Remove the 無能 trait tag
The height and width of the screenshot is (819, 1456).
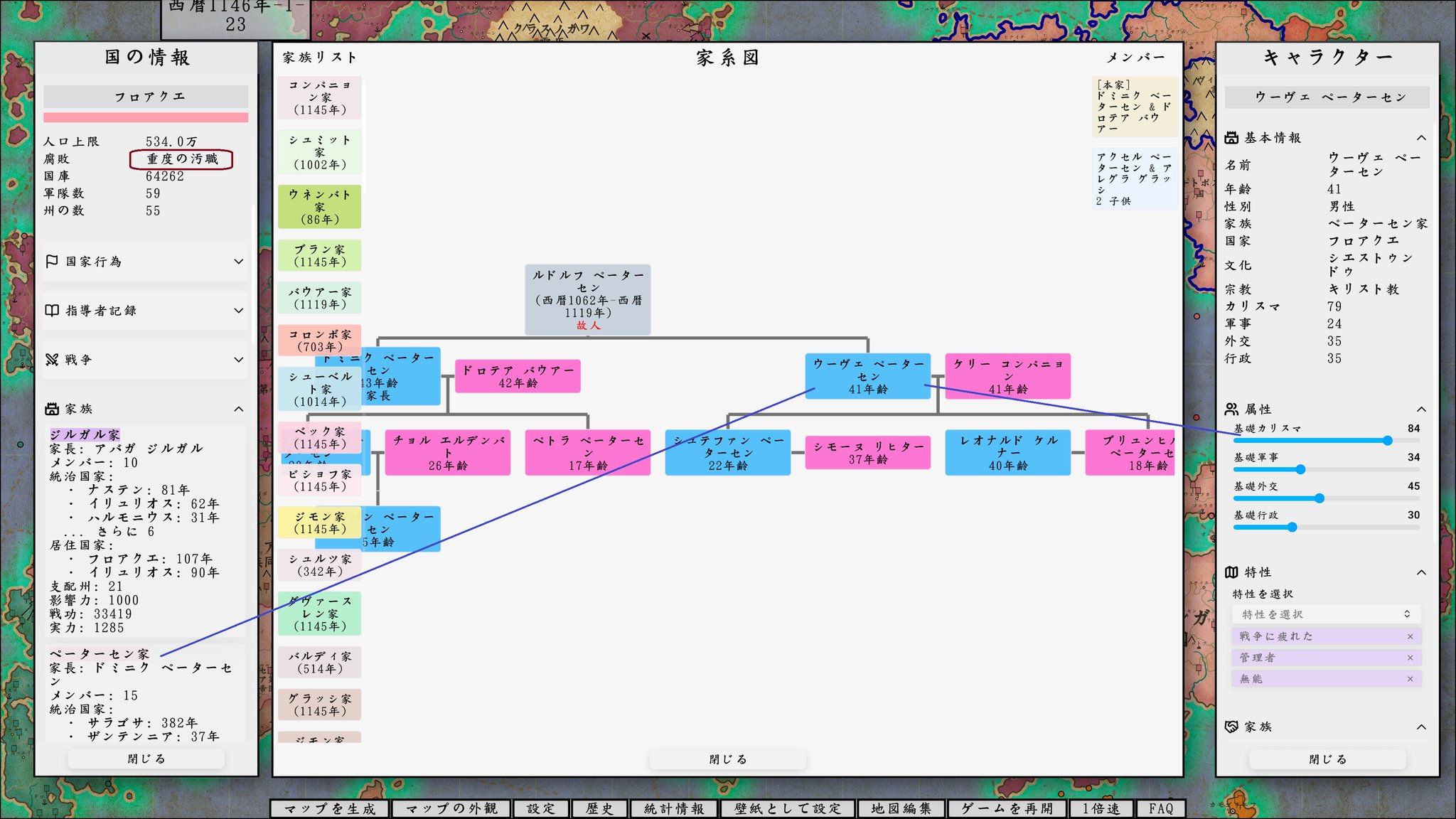tap(1410, 680)
